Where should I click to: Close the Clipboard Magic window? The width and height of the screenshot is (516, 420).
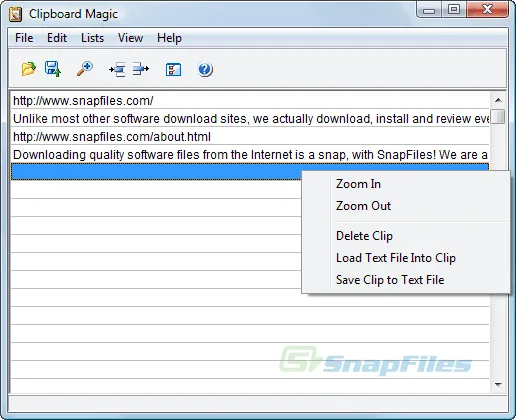(x=487, y=10)
